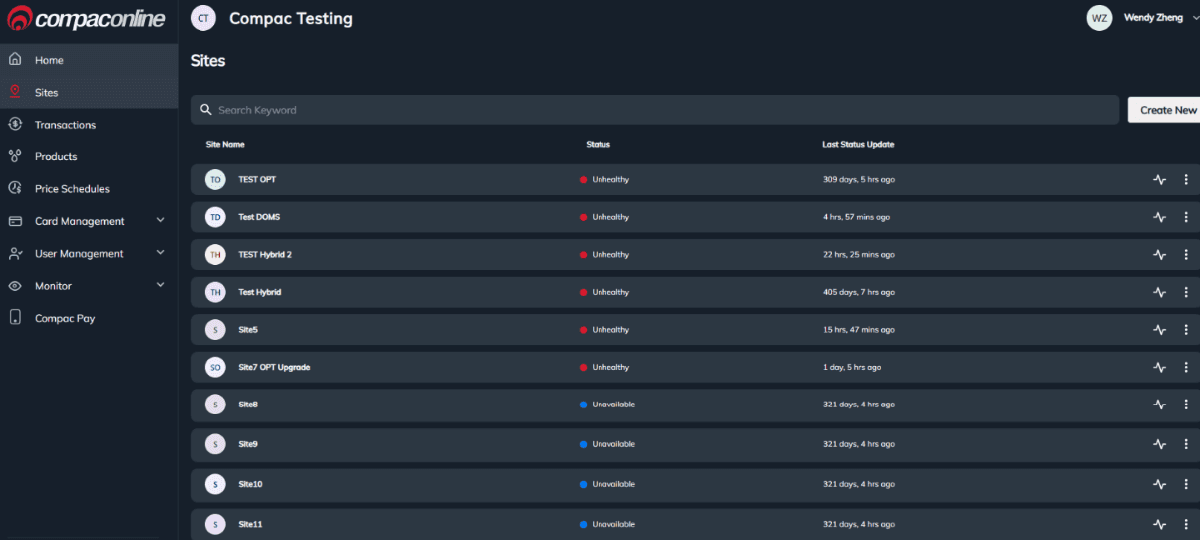View activity graph for TEST OPT

[1159, 180]
